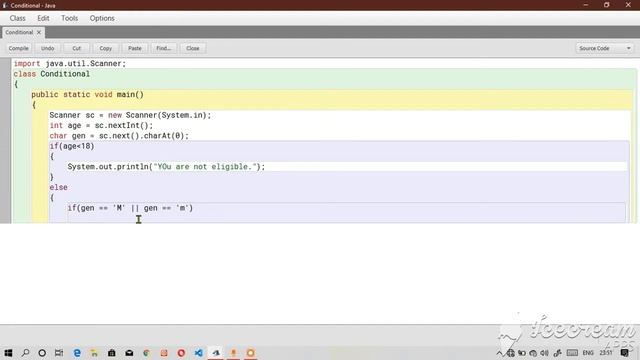
Task: Open the clock showing 23:51
Action: click(606, 353)
